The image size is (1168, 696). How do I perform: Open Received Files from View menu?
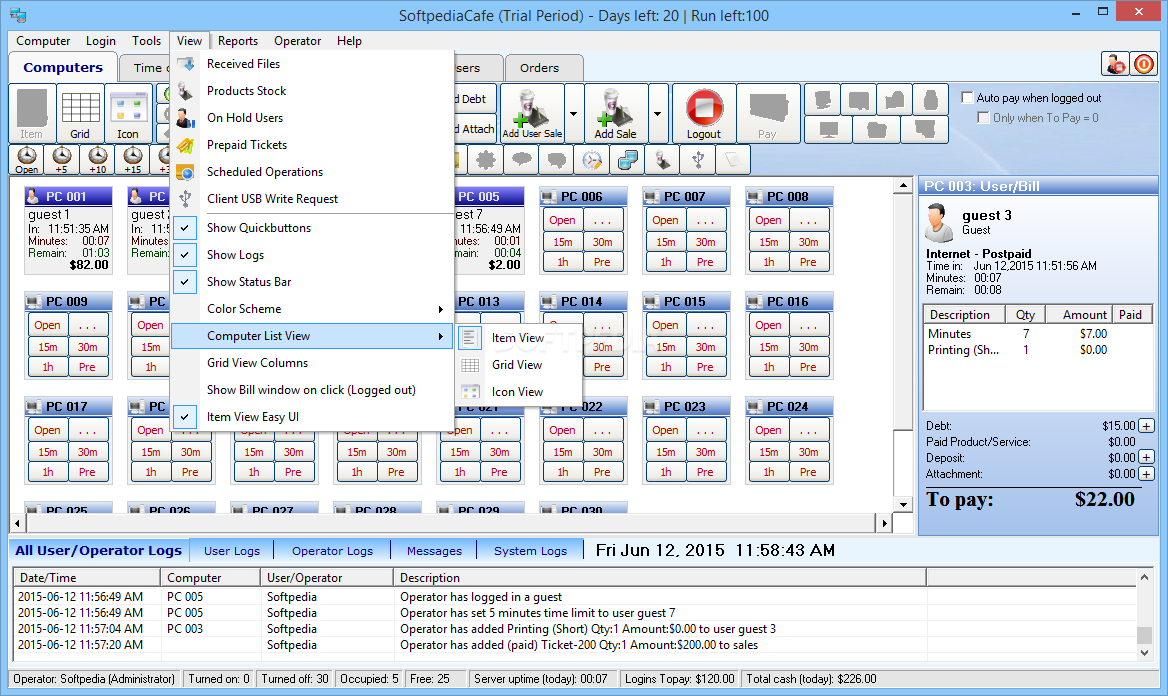pos(313,64)
